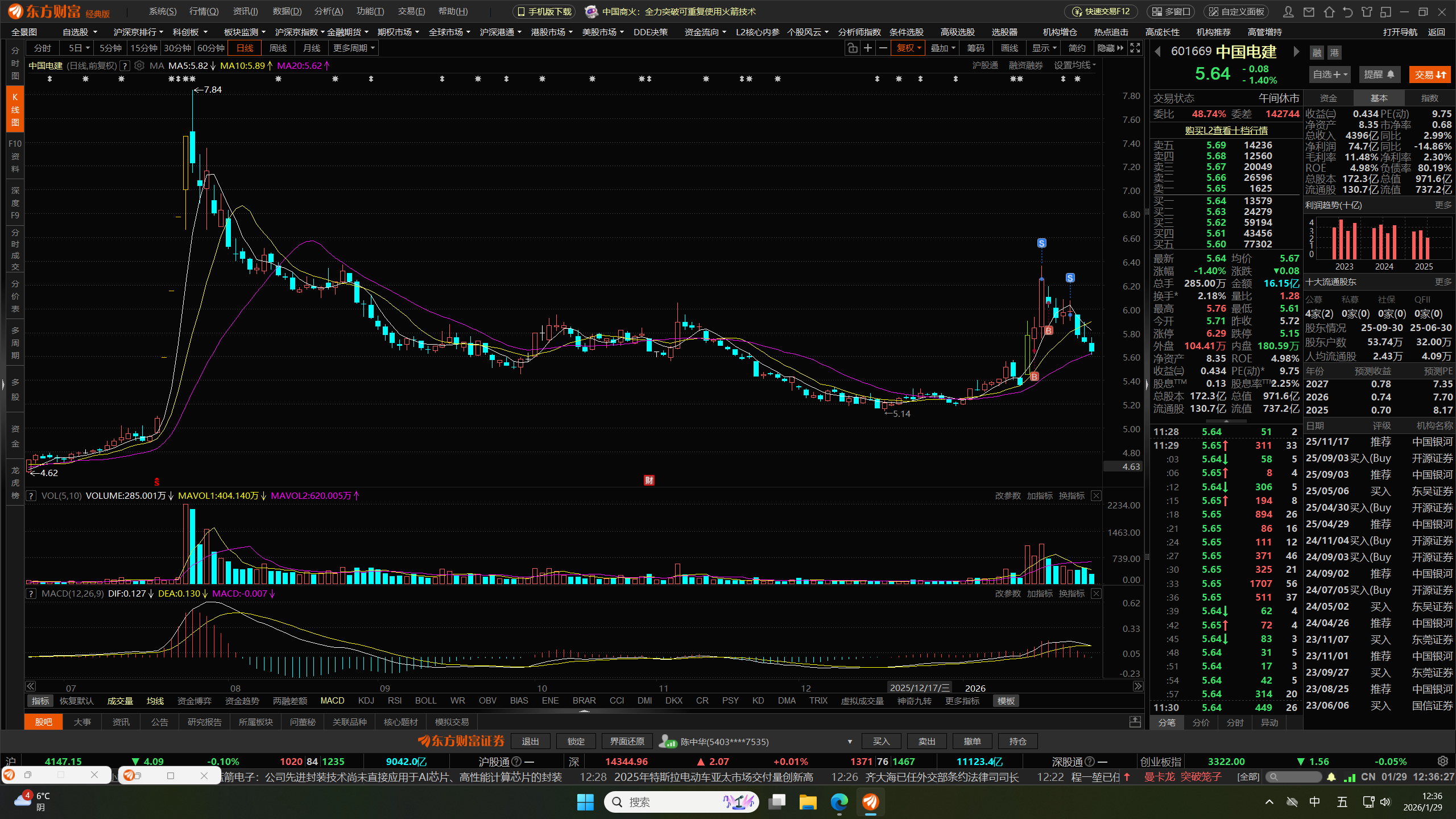Select the 60分钟 period button

pos(210,48)
